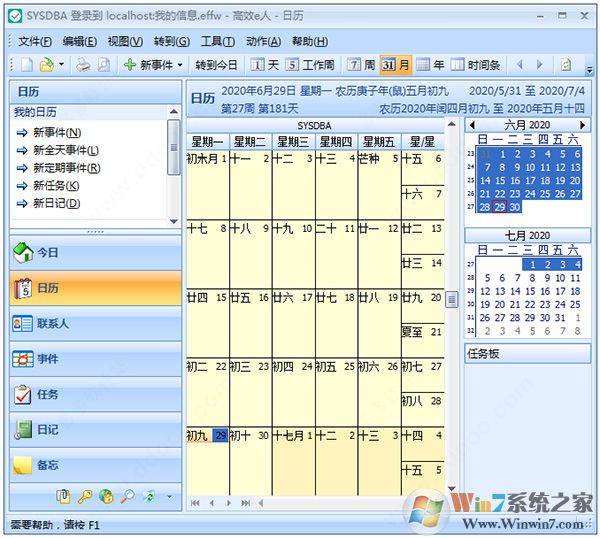Switch to 年 (Year) view
The width and height of the screenshot is (600, 538).
(431, 65)
